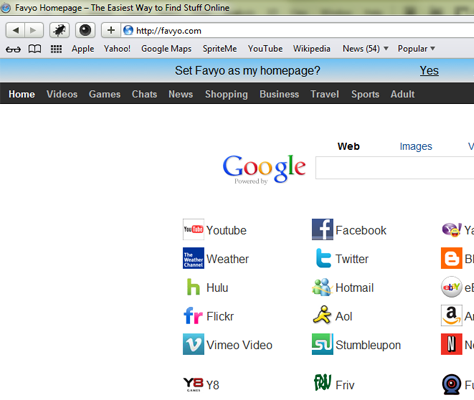Open the Shopping navigation tab
The width and height of the screenshot is (474, 400).
pos(226,94)
